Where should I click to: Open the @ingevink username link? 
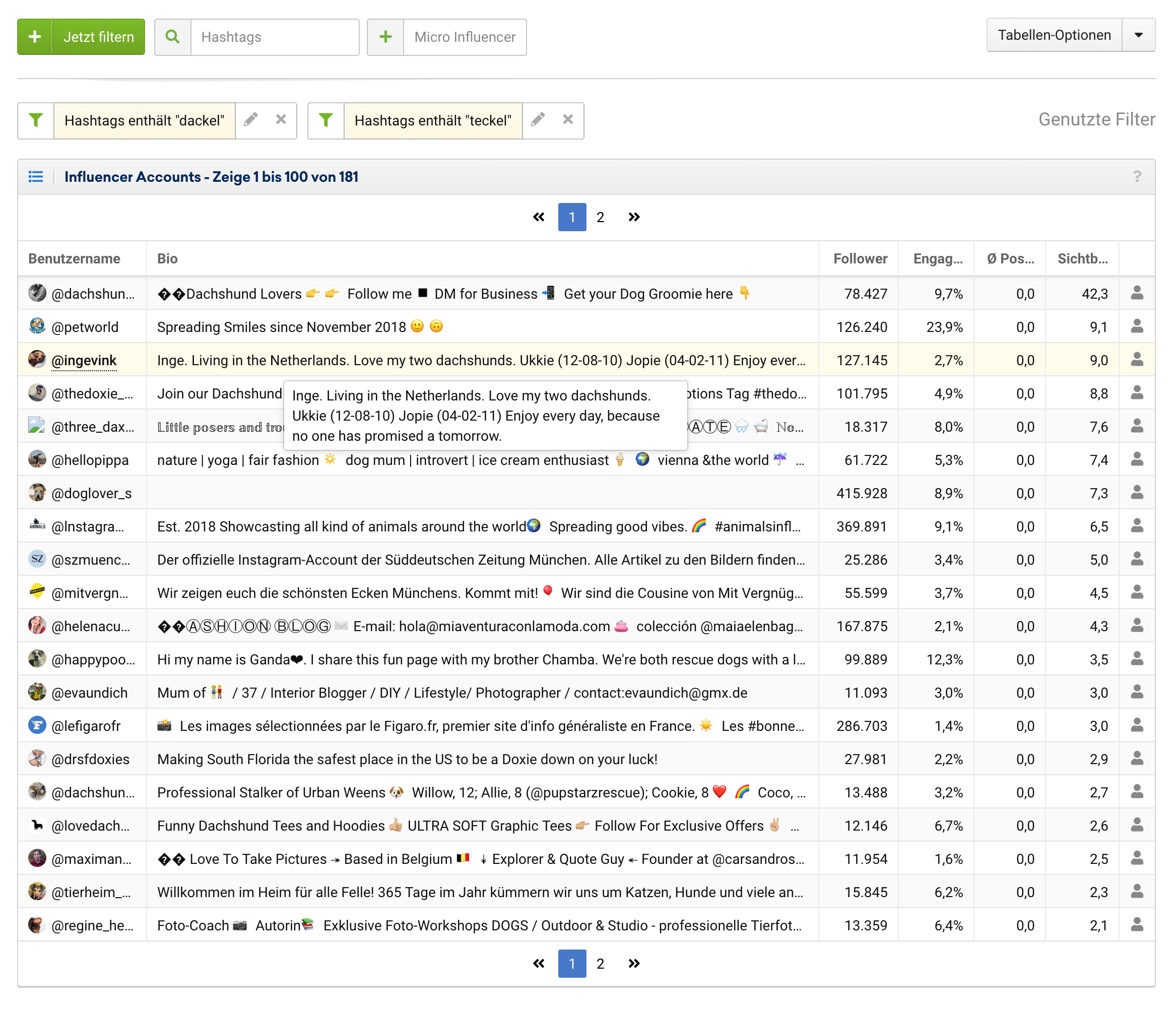coord(84,360)
